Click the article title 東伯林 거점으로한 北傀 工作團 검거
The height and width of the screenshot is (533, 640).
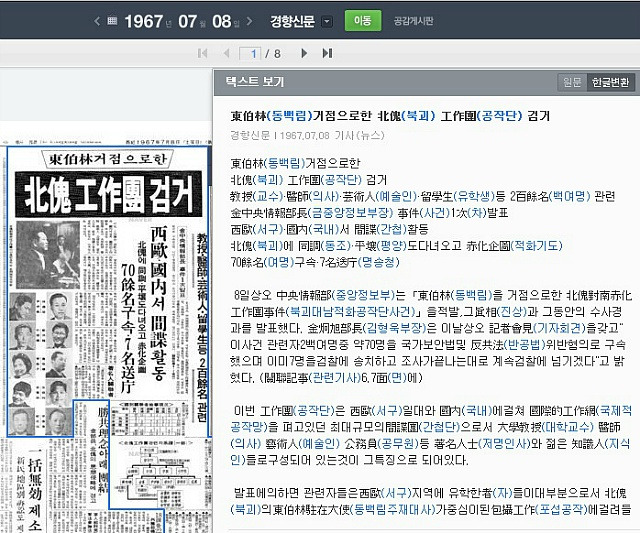pyautogui.click(x=390, y=116)
